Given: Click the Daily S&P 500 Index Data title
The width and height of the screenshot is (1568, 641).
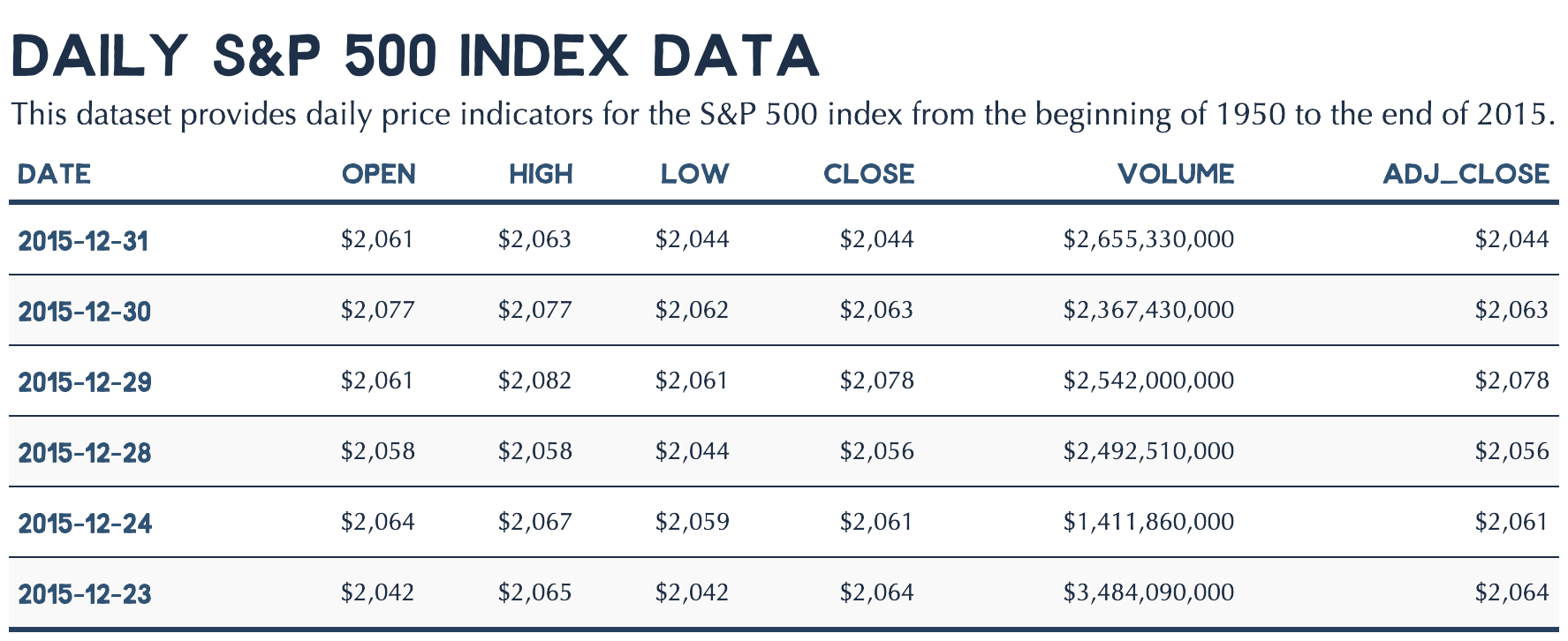Looking at the screenshot, I should [x=415, y=56].
